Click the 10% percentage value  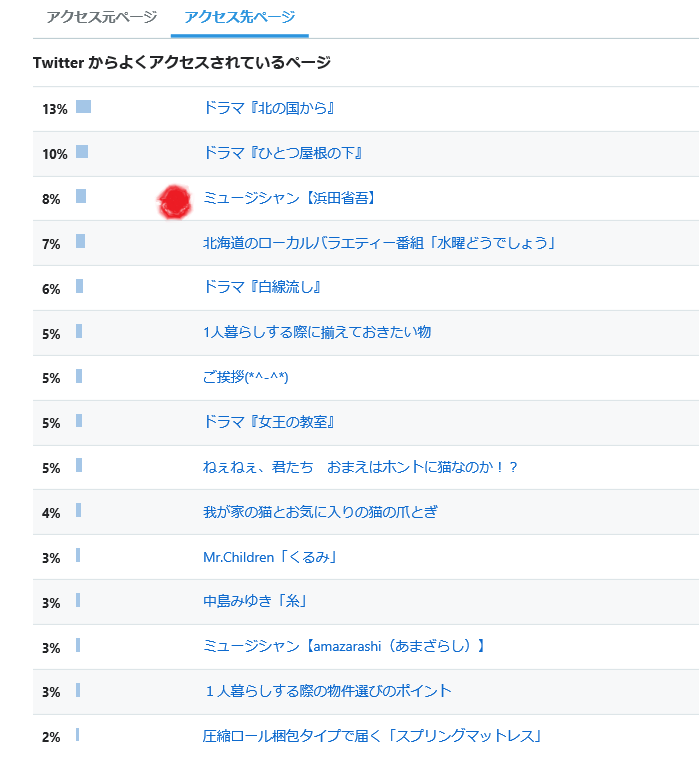tap(54, 154)
